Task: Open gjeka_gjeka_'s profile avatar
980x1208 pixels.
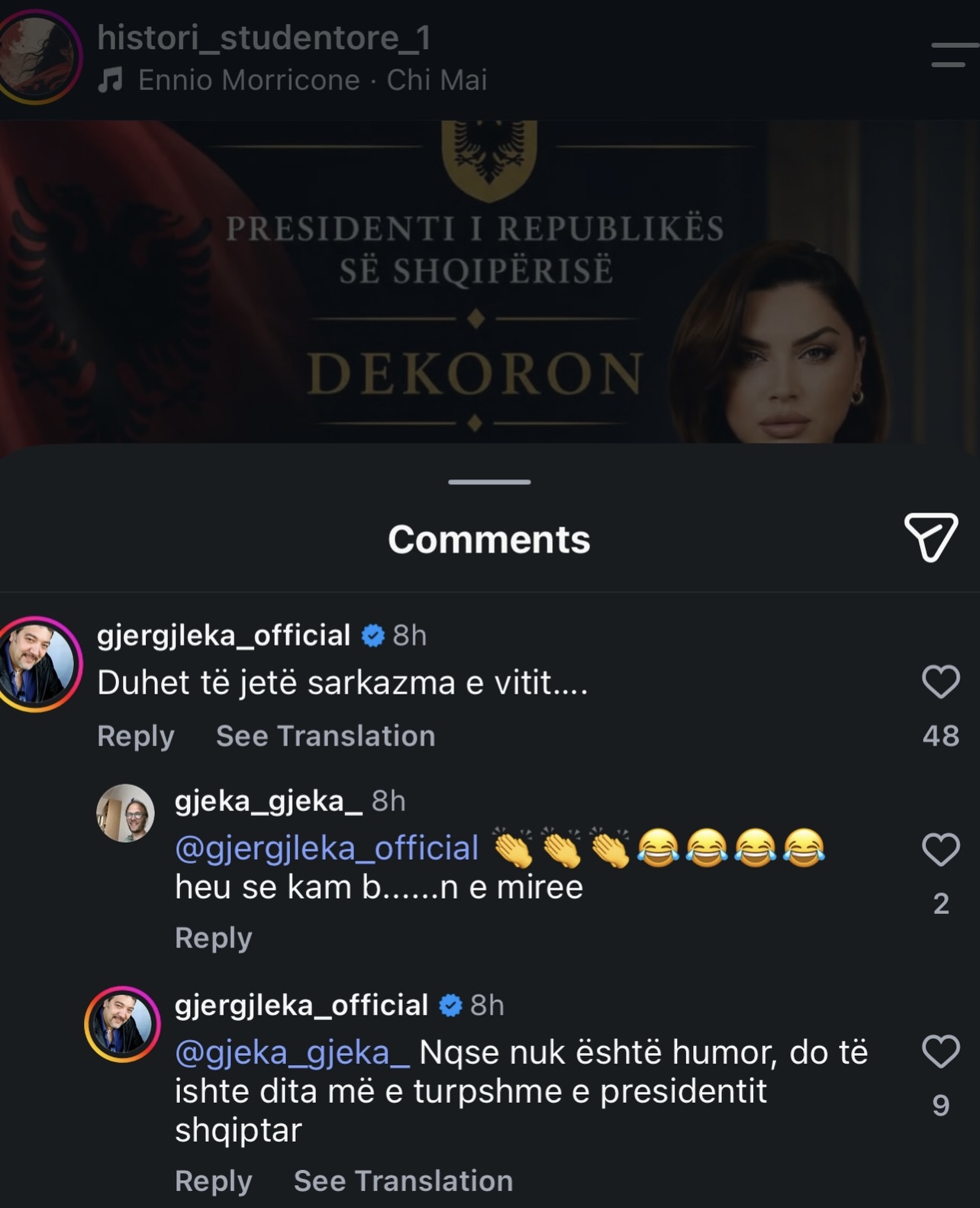Action: tap(125, 812)
